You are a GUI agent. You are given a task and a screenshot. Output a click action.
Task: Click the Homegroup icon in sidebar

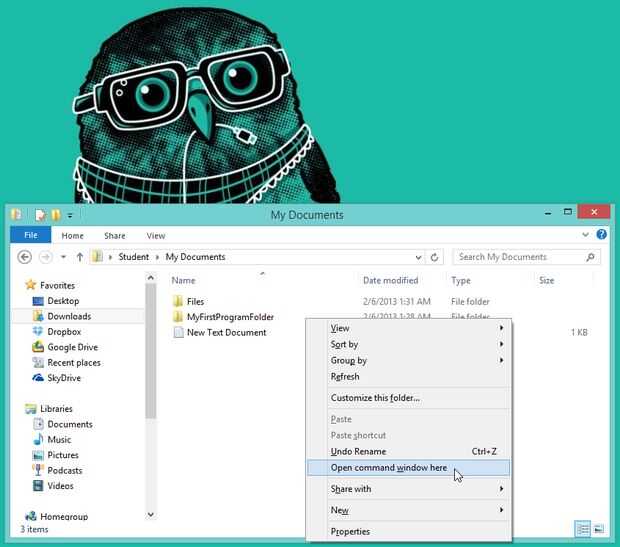[x=30, y=516]
